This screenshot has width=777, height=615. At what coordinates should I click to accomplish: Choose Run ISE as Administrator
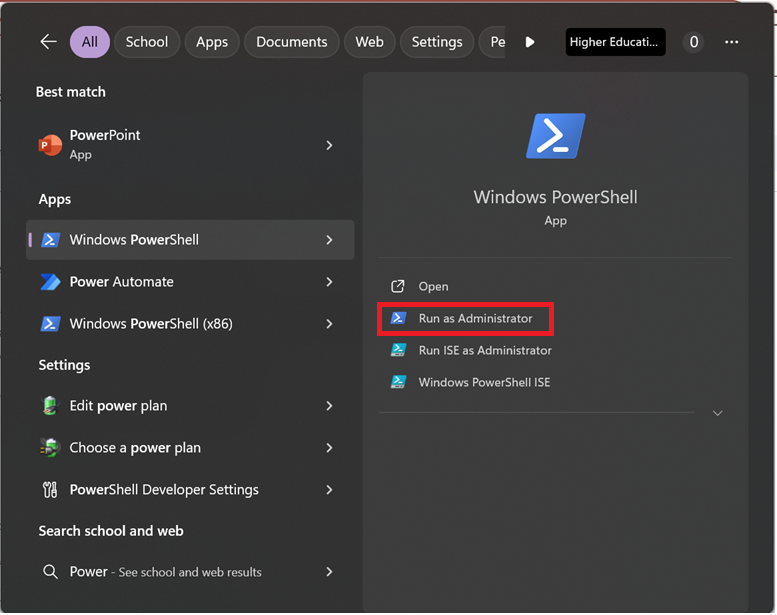485,350
